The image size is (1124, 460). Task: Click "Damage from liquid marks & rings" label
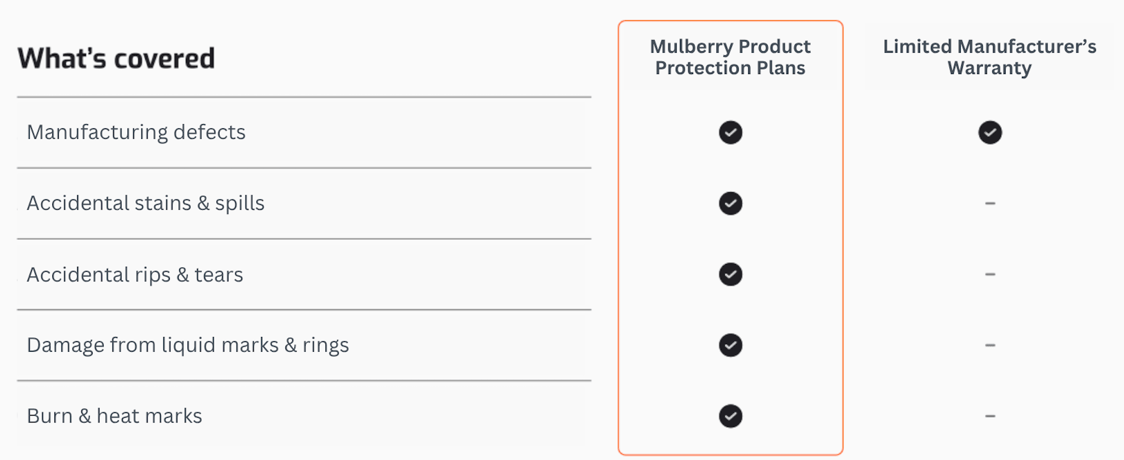(188, 345)
